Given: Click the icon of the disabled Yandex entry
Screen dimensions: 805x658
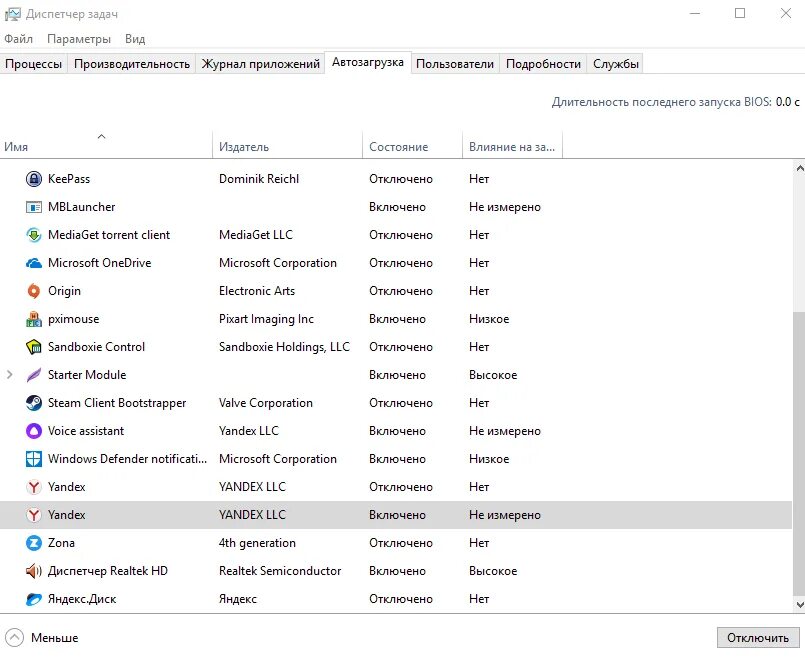Looking at the screenshot, I should pos(34,487).
